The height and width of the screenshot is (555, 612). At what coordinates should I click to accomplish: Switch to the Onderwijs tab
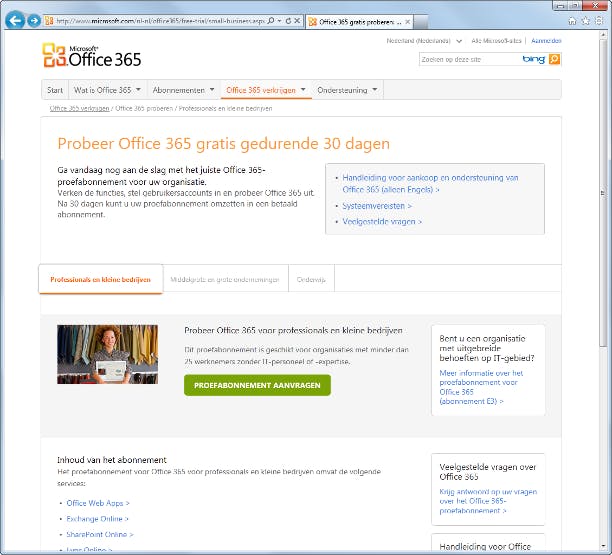[x=311, y=279]
